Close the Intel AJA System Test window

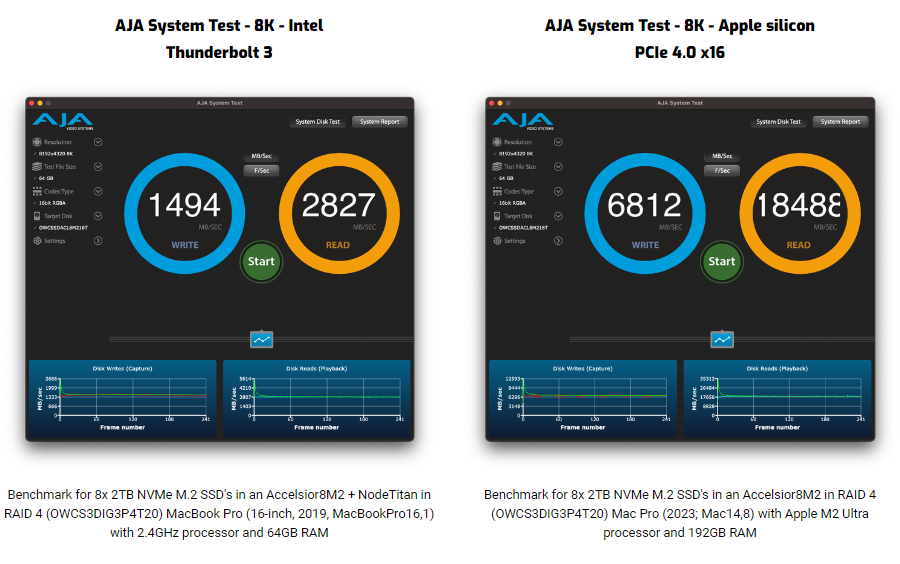tap(32, 103)
